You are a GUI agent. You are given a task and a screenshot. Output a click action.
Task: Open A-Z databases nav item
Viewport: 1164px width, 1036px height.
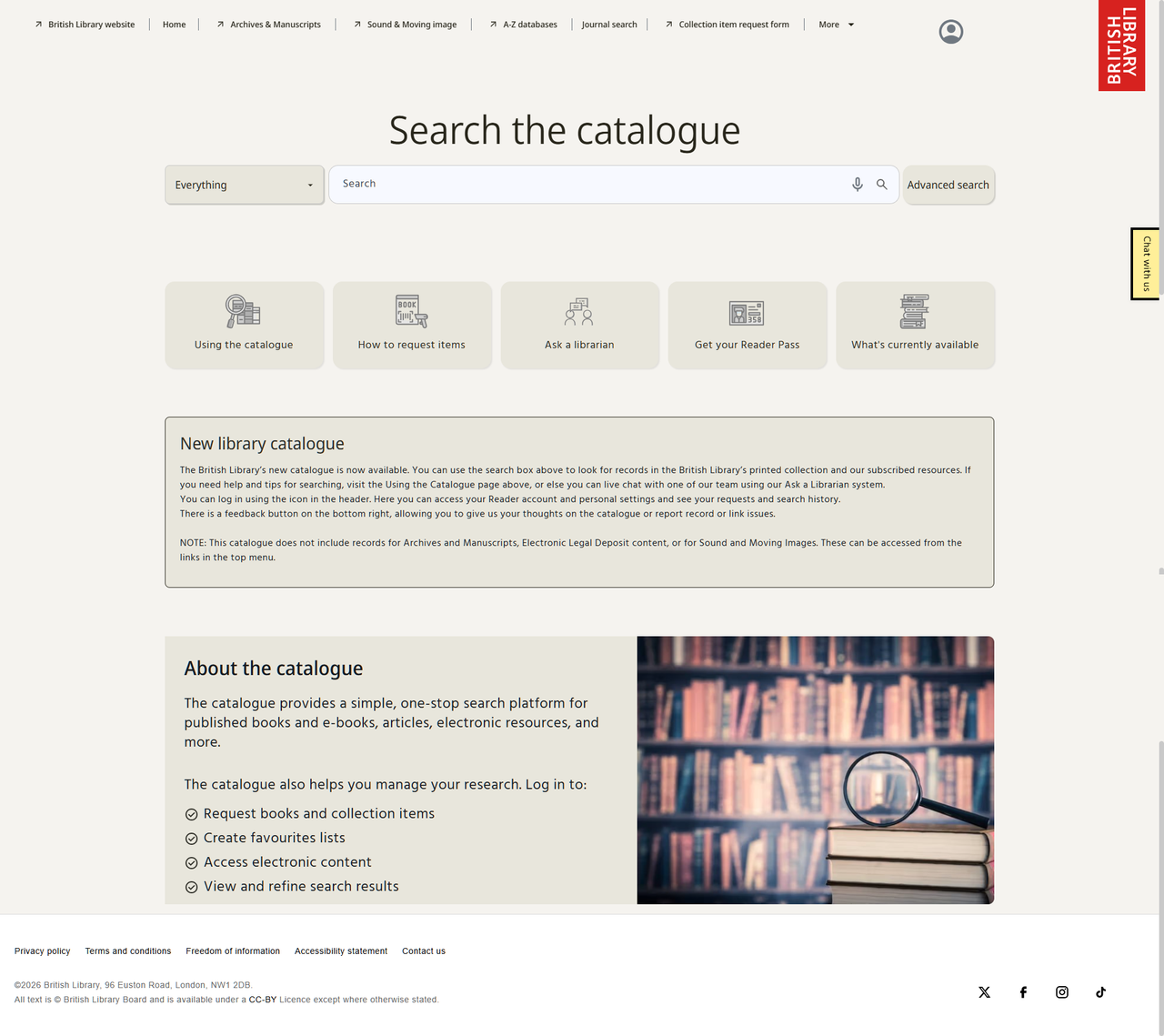(x=530, y=25)
